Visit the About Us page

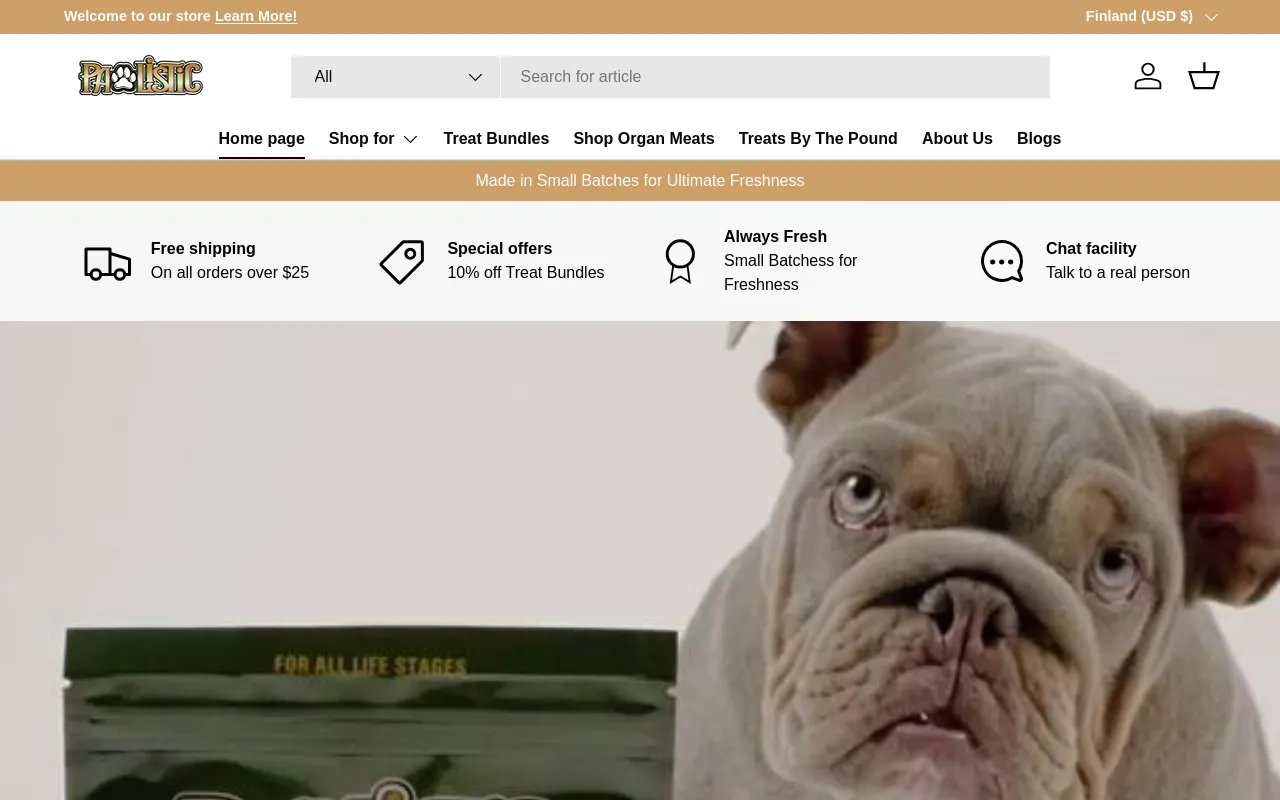957,139
